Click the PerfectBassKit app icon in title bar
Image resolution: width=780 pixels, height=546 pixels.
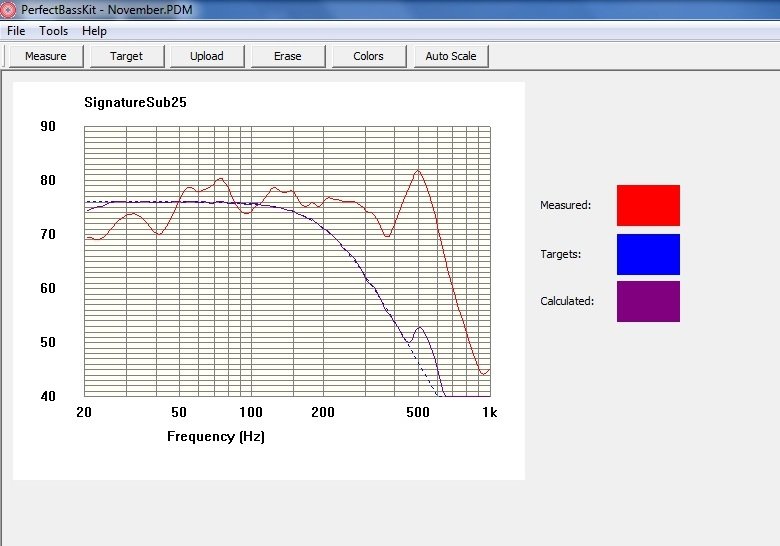tap(8, 9)
